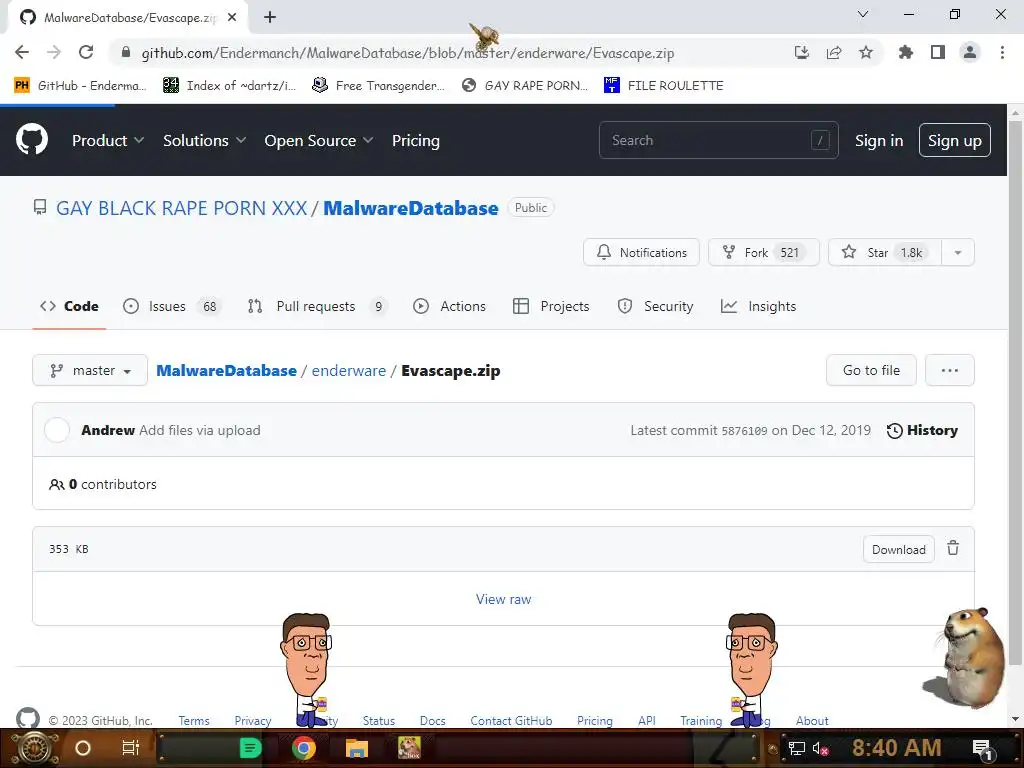The width and height of the screenshot is (1024, 768).
Task: Open the tab search chevron in title bar
Action: [863, 14]
